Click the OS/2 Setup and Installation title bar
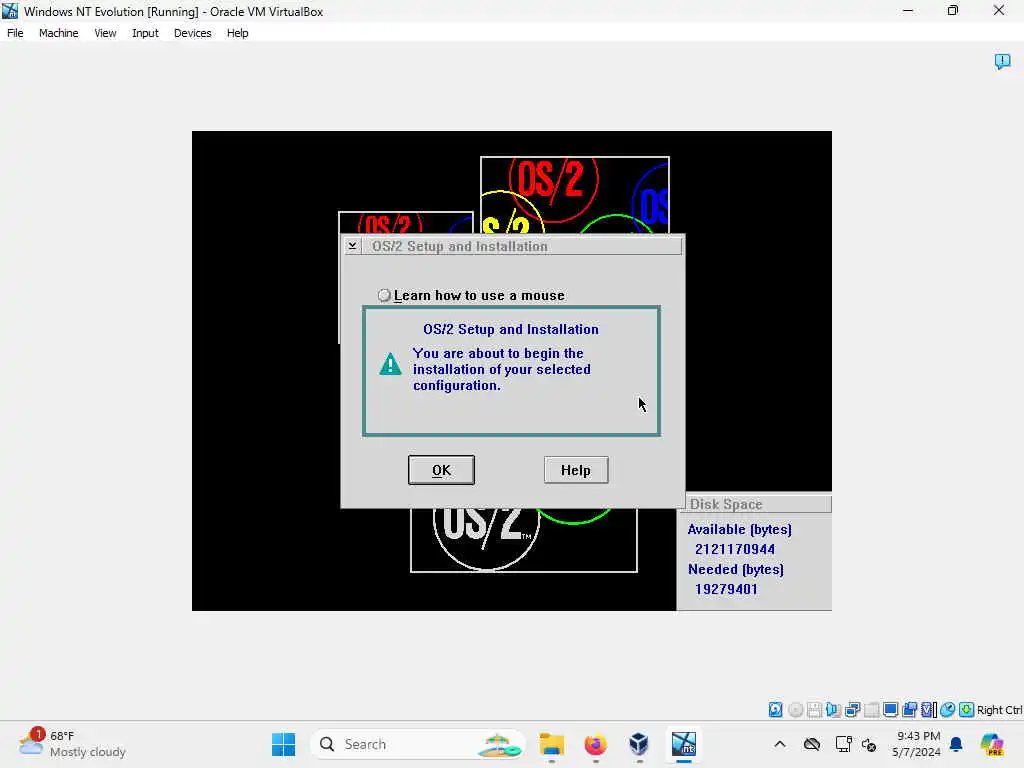The height and width of the screenshot is (768, 1024). pyautogui.click(x=521, y=246)
